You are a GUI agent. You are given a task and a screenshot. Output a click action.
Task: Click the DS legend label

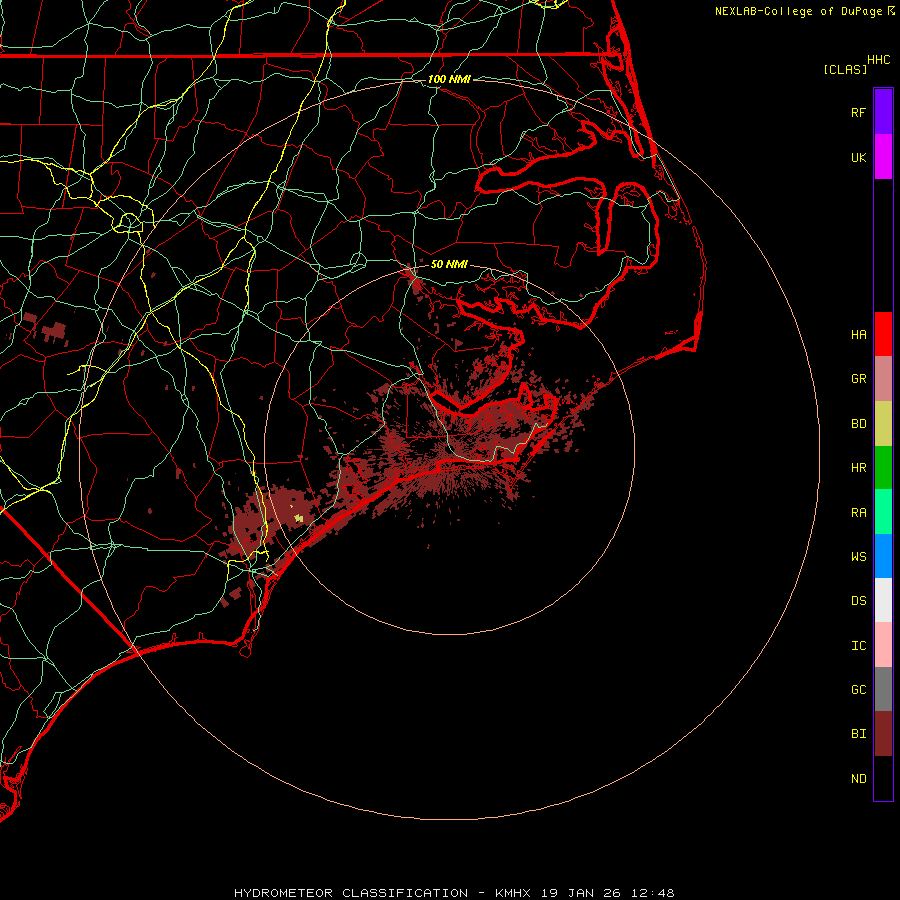(x=858, y=601)
